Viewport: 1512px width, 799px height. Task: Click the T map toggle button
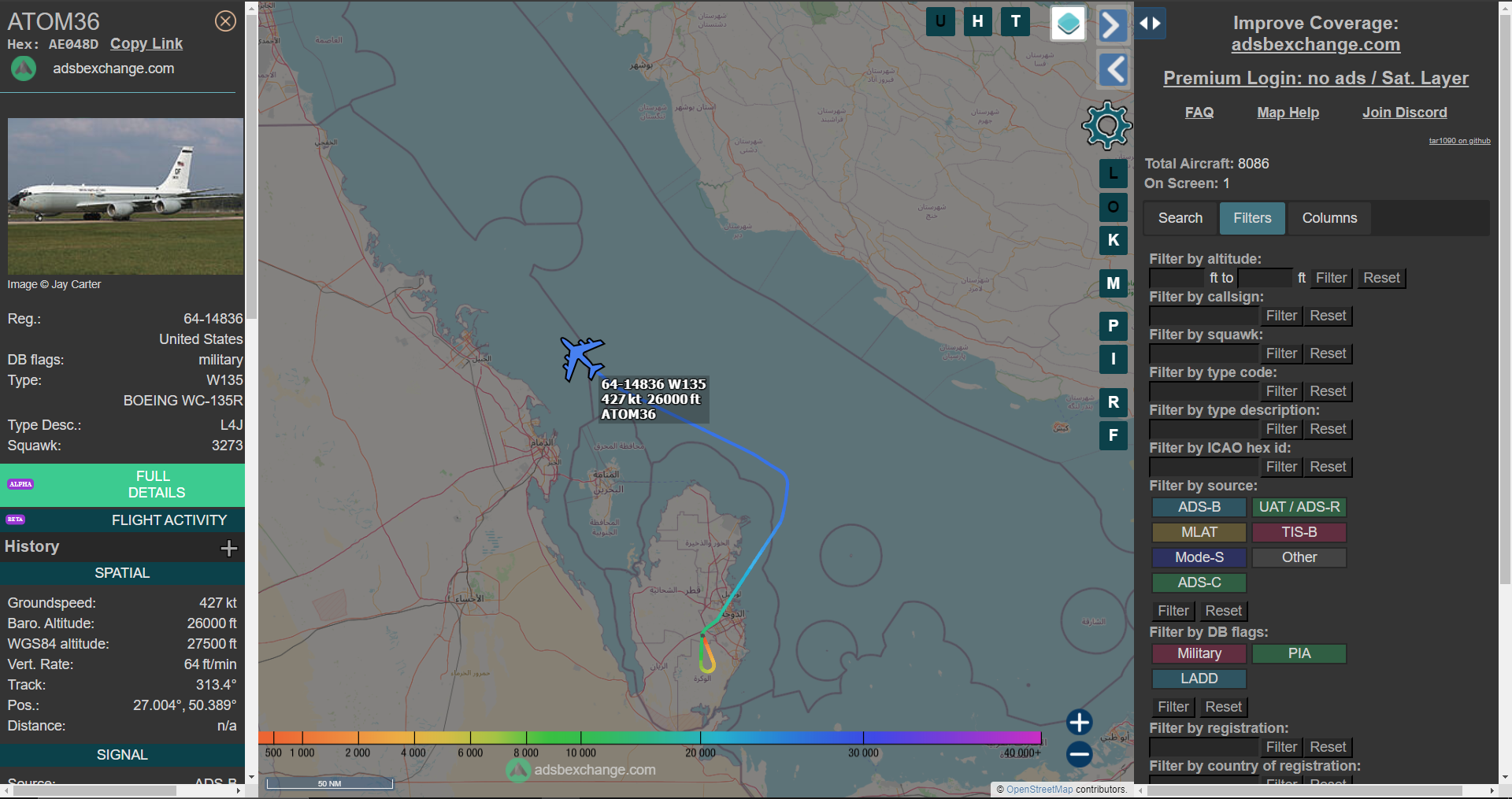click(x=1016, y=21)
